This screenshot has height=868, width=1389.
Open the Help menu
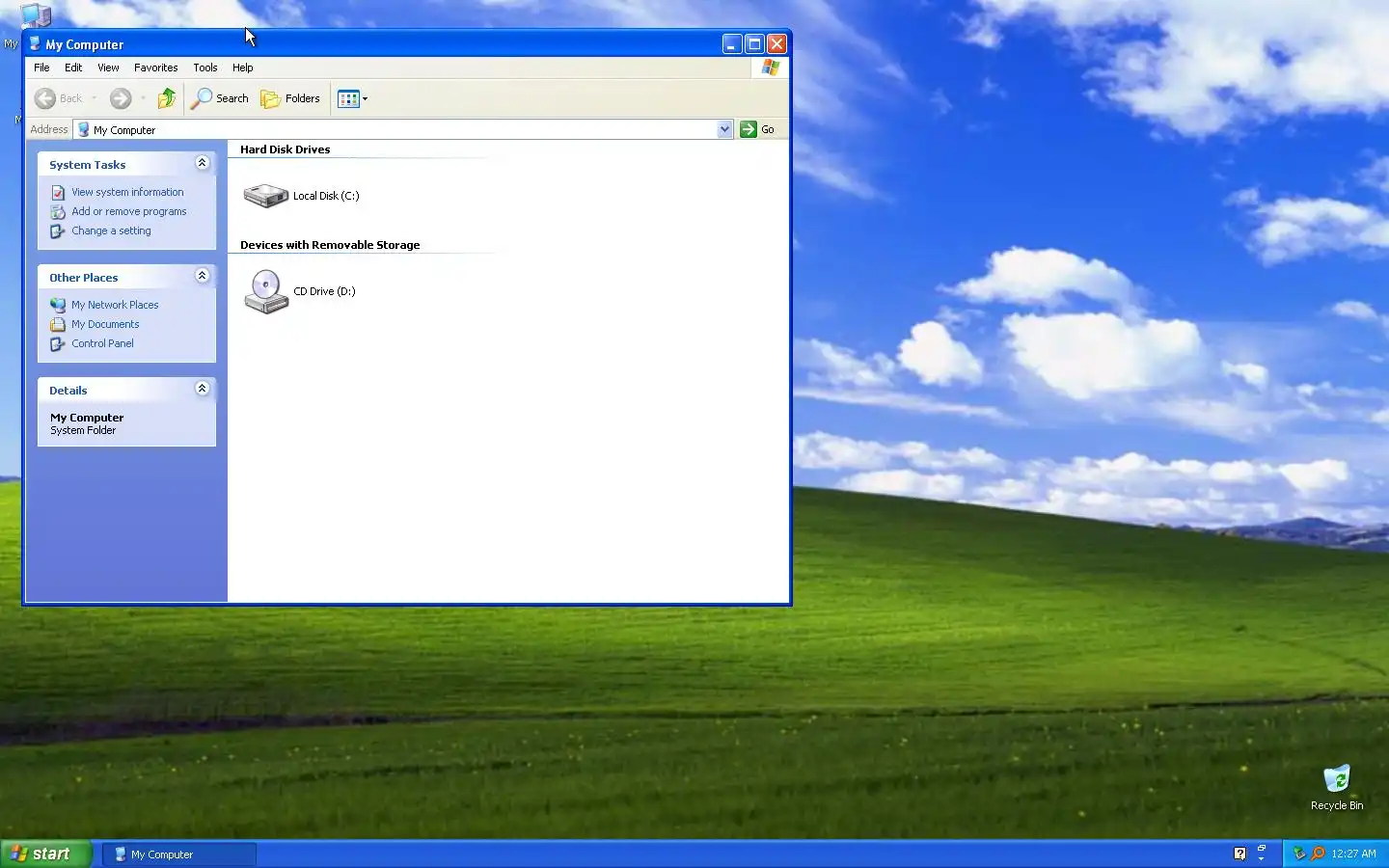(242, 68)
